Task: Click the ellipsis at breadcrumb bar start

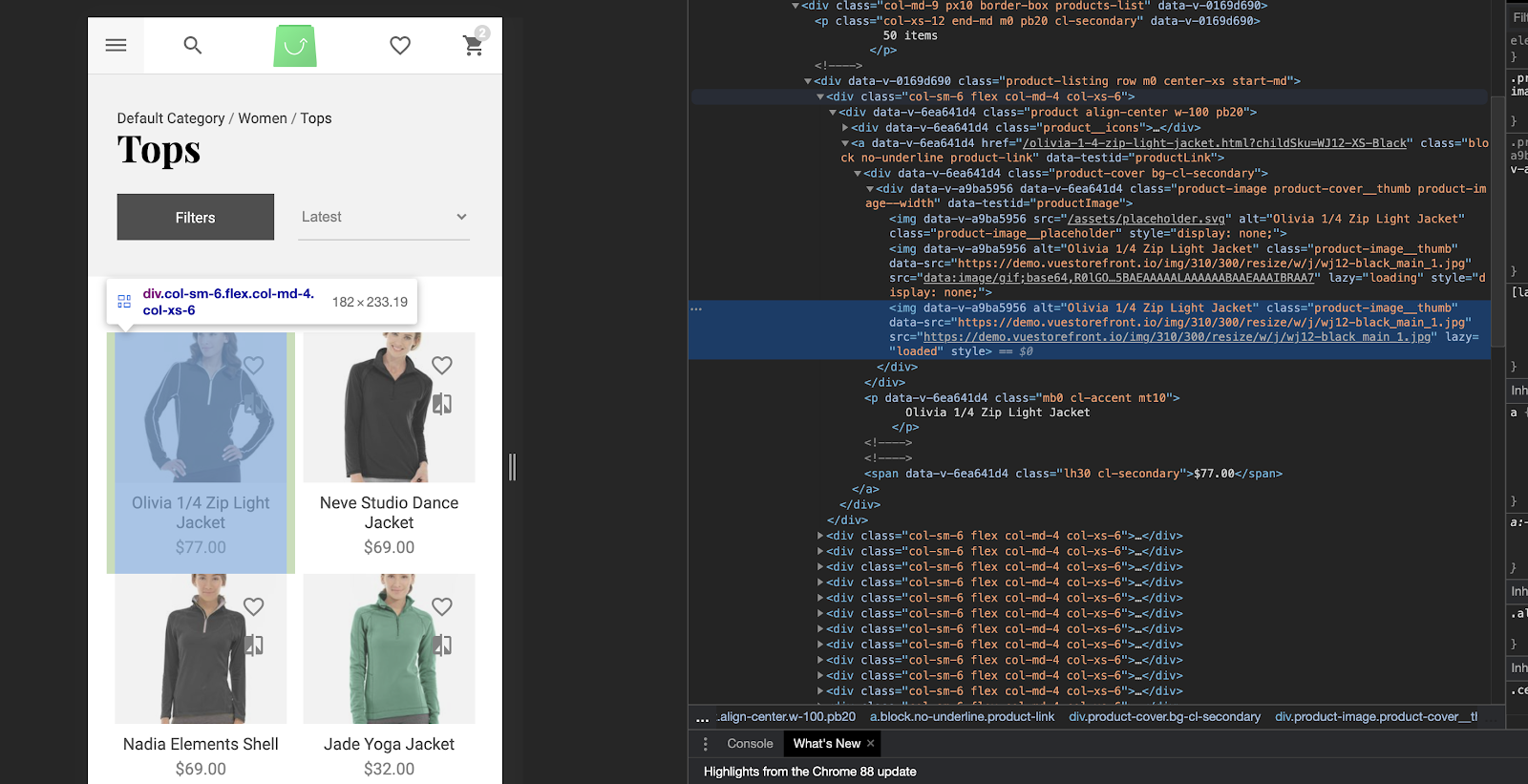Action: 702,718
